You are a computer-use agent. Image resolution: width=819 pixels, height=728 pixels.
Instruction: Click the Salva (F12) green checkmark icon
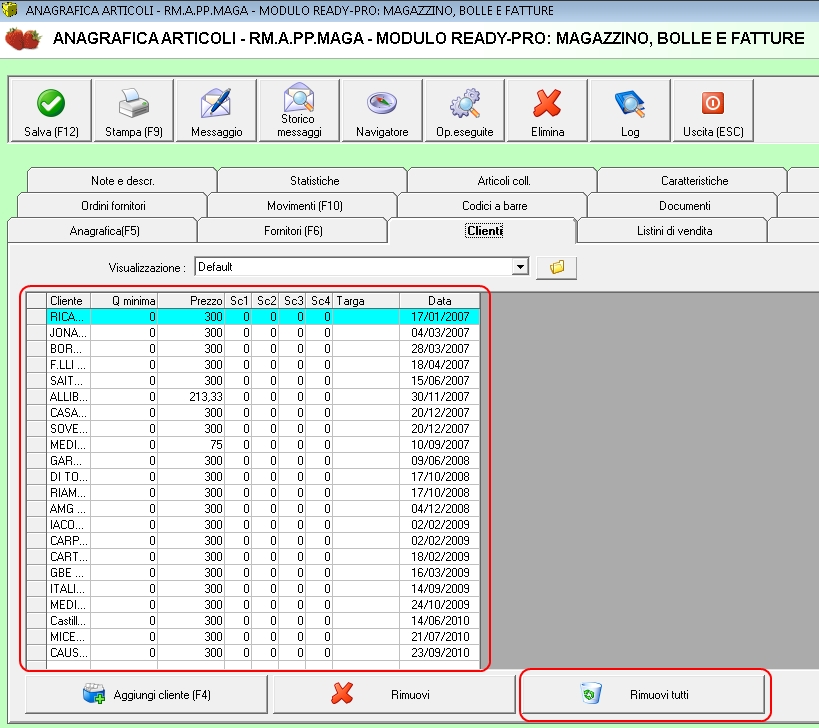(x=51, y=103)
